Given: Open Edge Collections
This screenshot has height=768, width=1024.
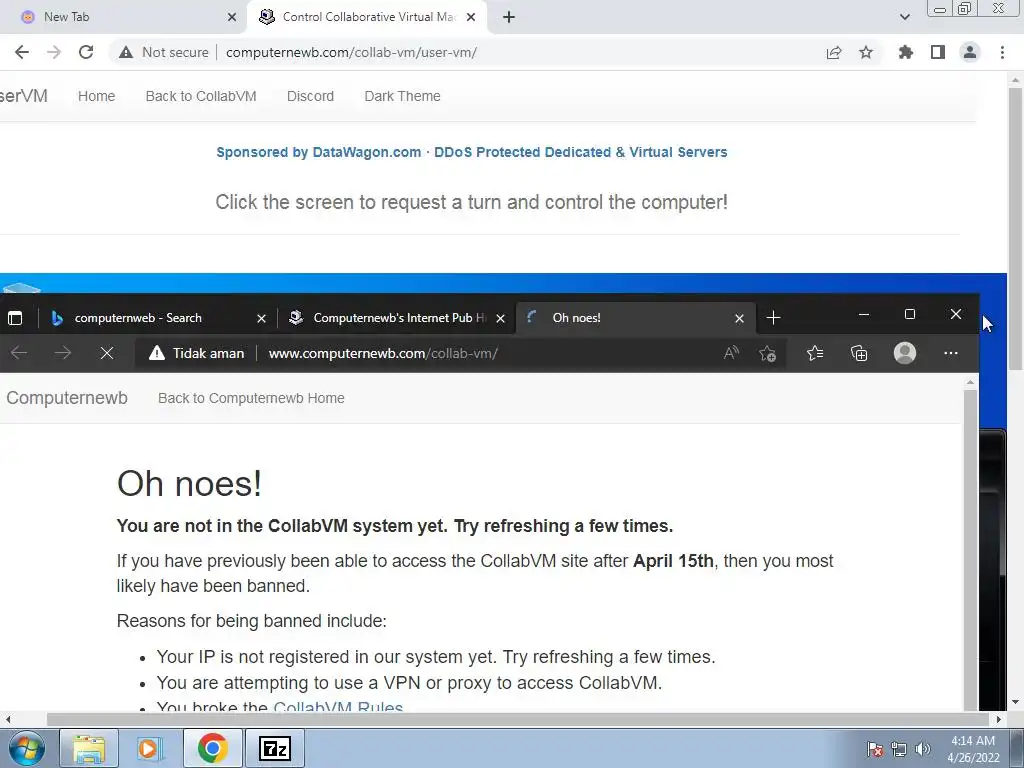Looking at the screenshot, I should (x=859, y=353).
